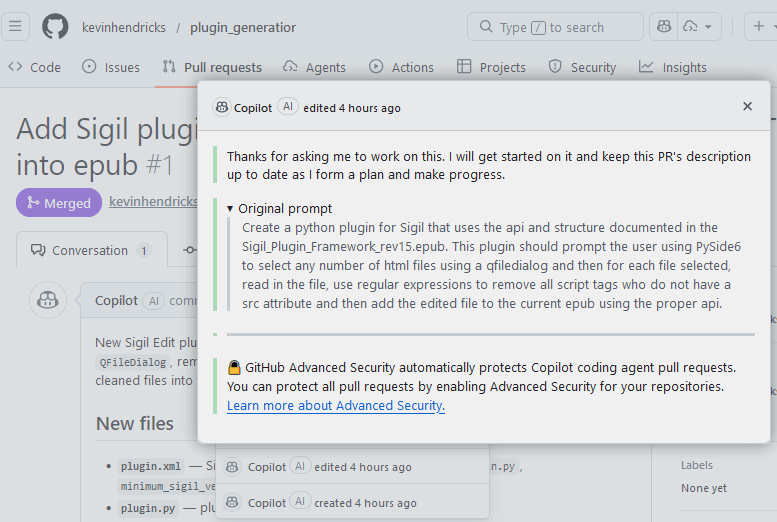Focus the Type to search field

(555, 27)
